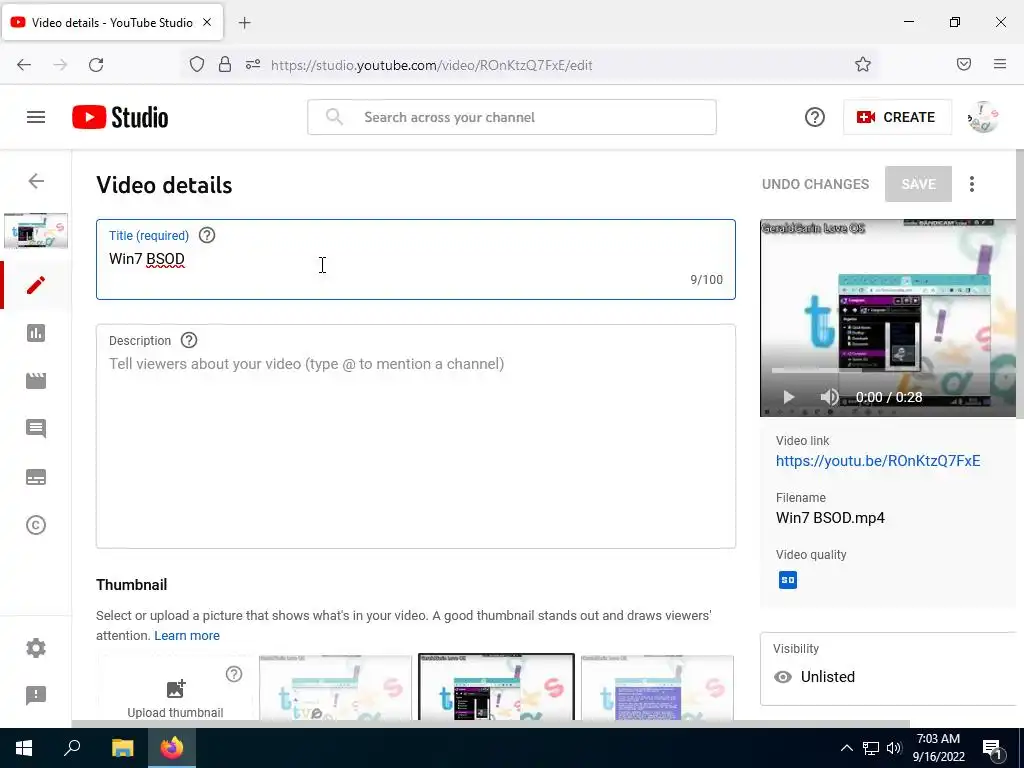Click into the Title field containing Win7 BSOD

click(x=416, y=260)
